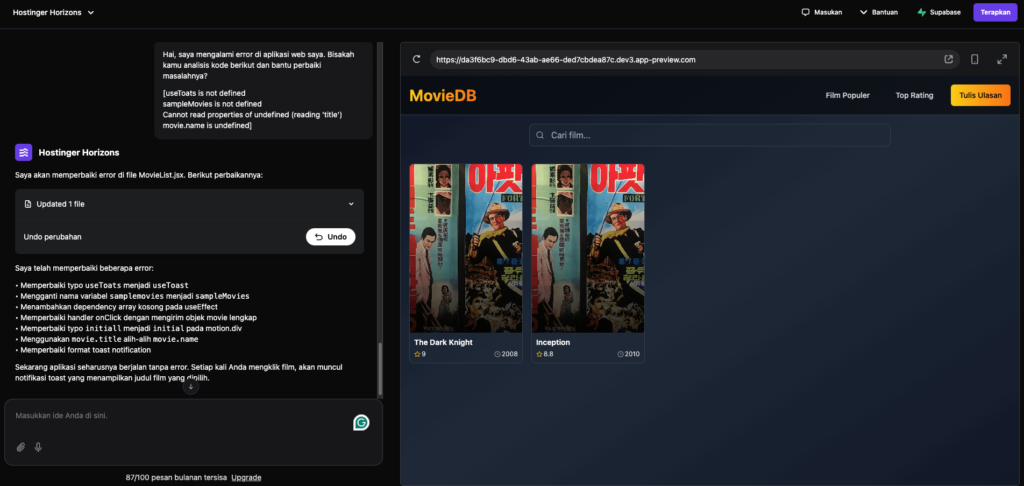Open the Inception poster
This screenshot has height=486, width=1024.
[588, 248]
